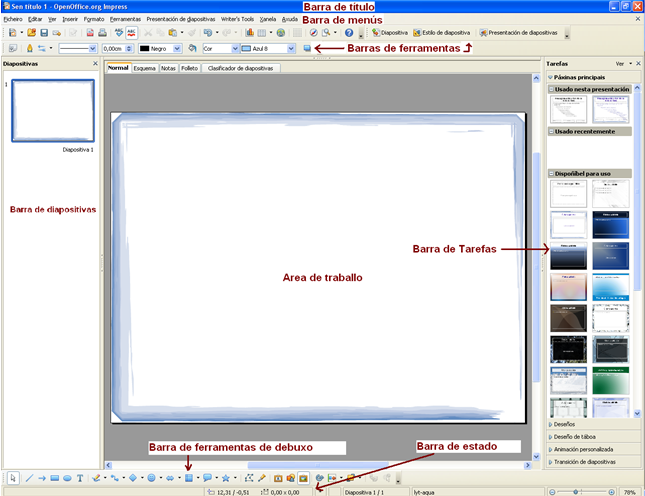This screenshot has width=645, height=496.
Task: Click the Zoom magnifier icon
Action: coord(326,32)
